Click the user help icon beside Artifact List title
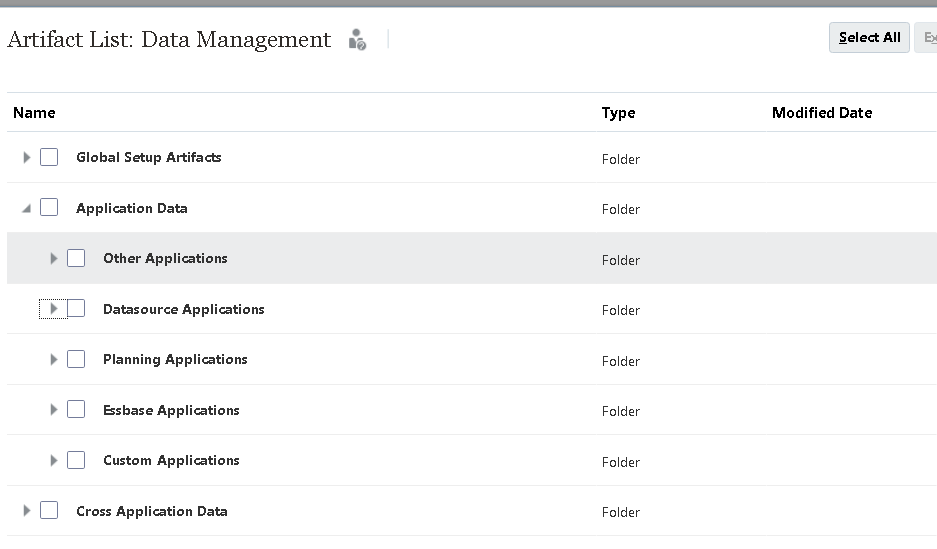 [x=357, y=39]
